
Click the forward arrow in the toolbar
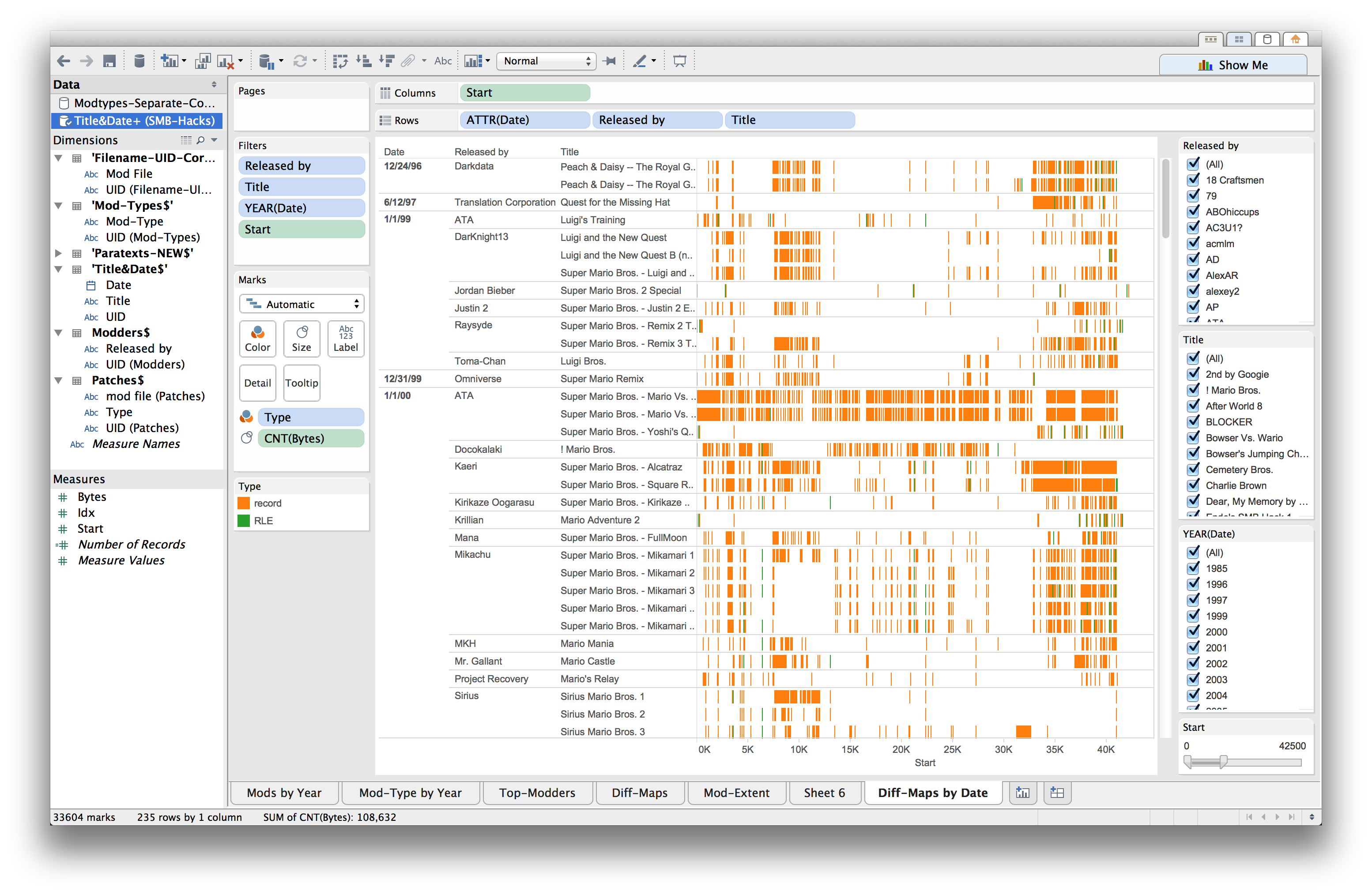tap(87, 61)
